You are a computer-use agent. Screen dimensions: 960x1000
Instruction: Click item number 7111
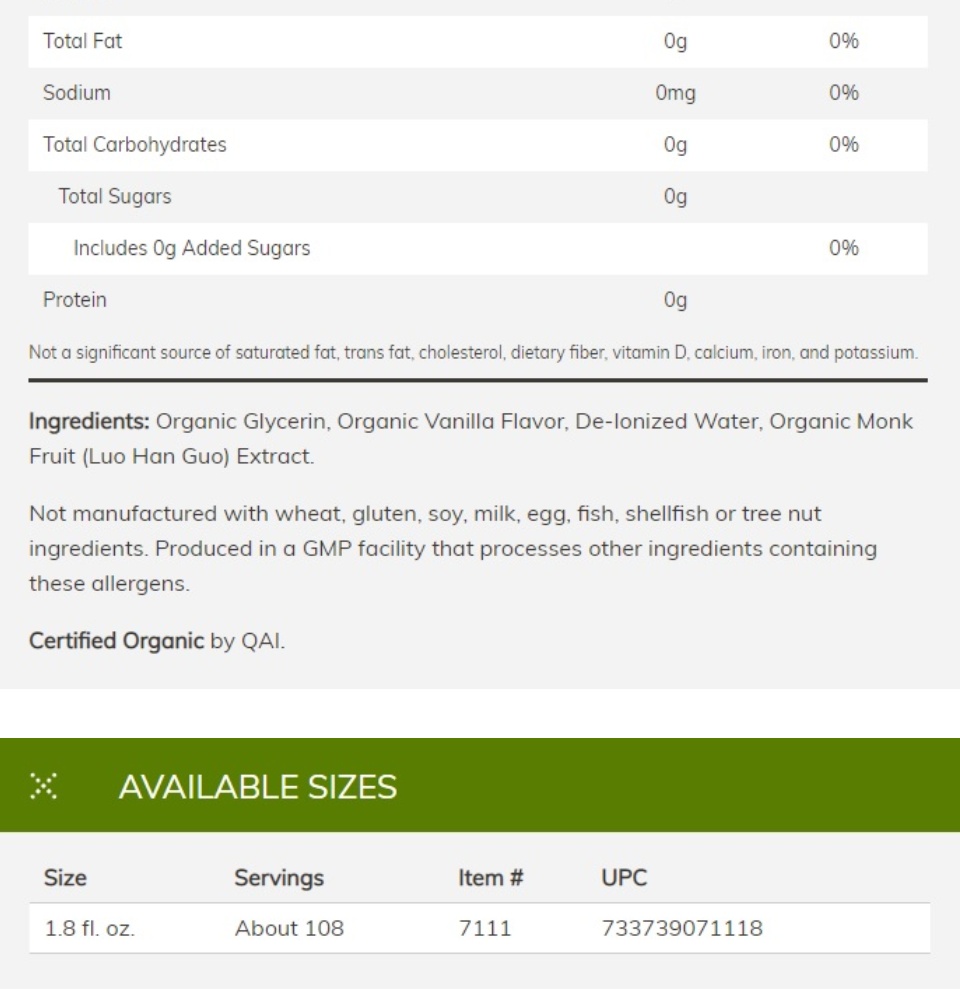click(485, 928)
